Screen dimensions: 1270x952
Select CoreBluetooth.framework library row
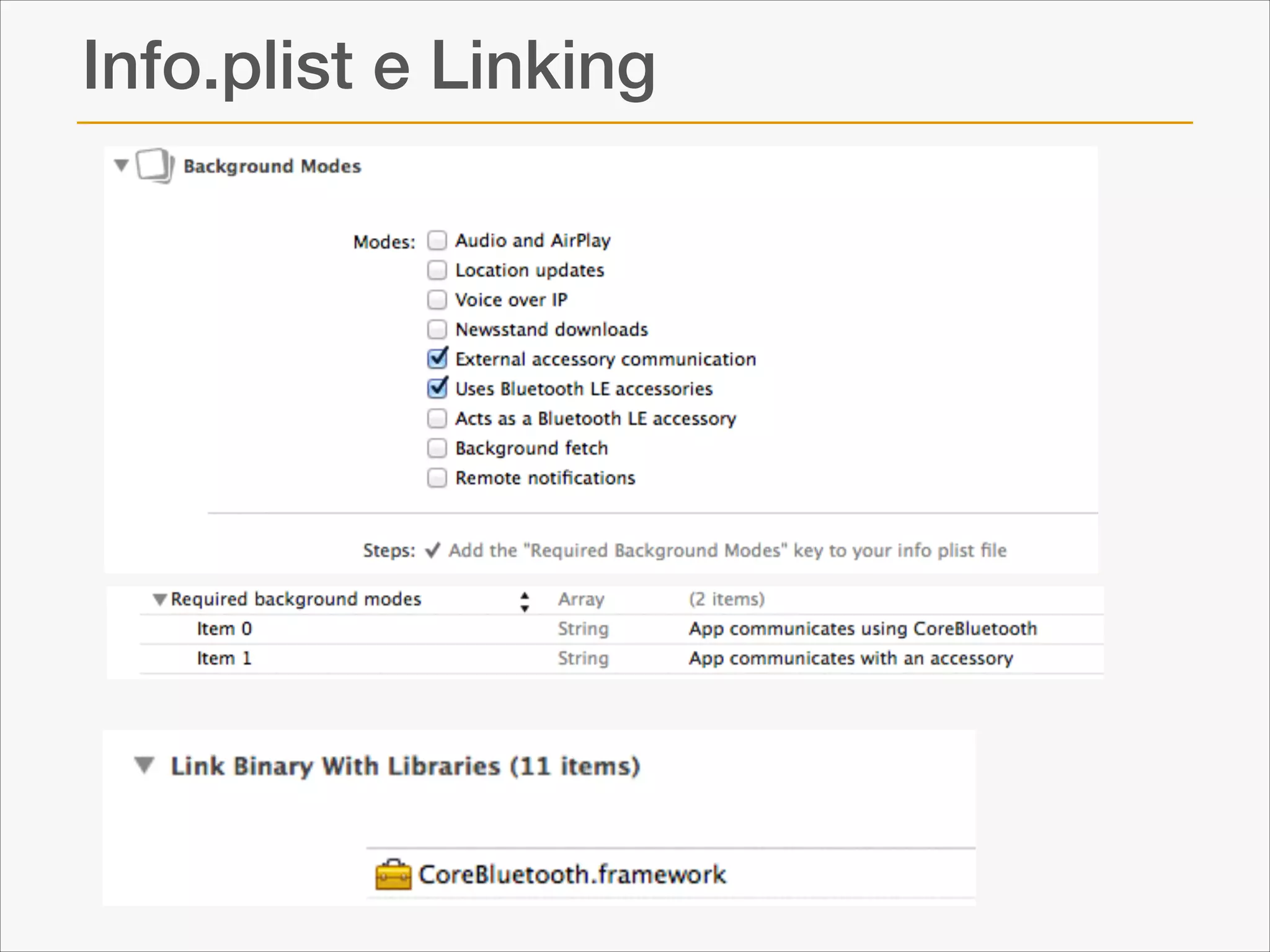(671, 875)
